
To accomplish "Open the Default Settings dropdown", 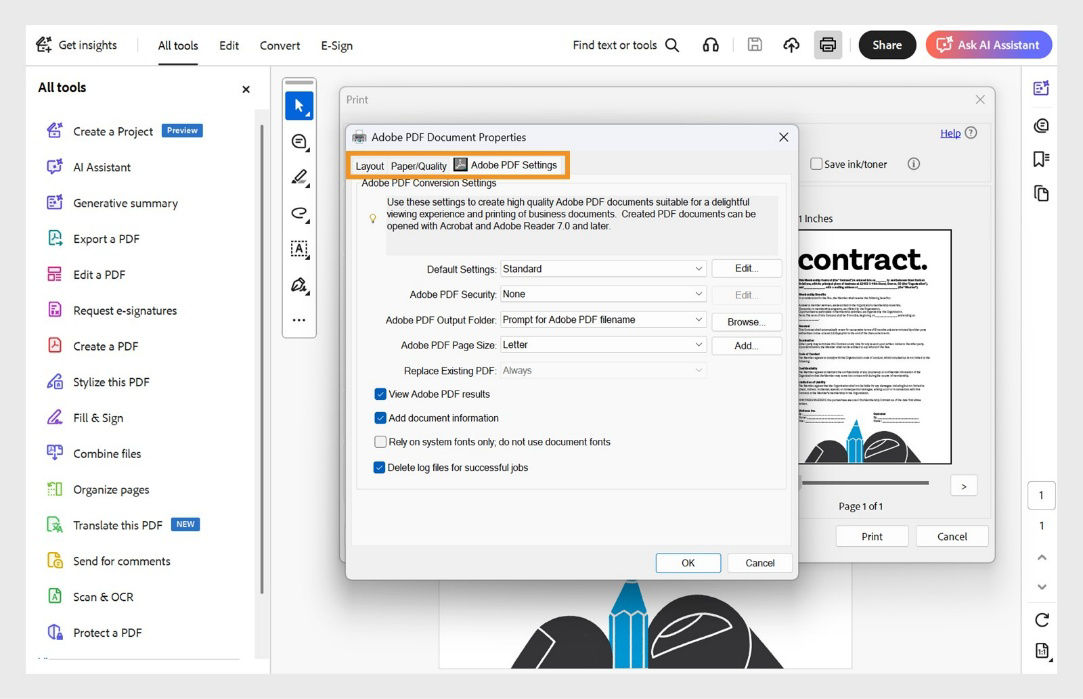I will 698,269.
